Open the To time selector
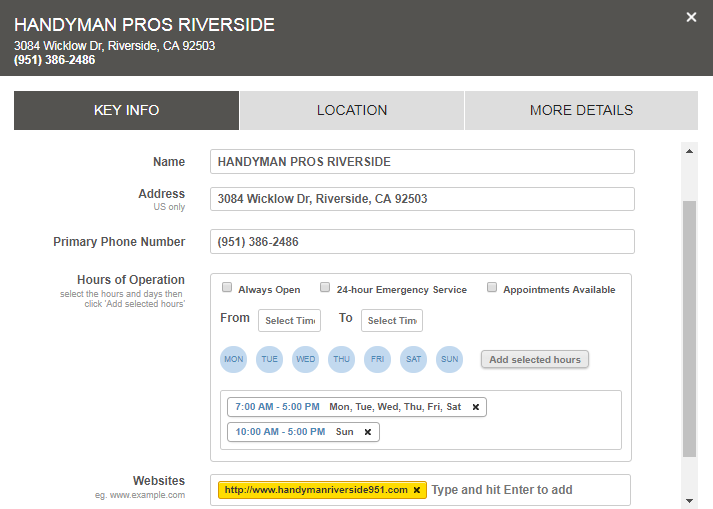 click(391, 320)
